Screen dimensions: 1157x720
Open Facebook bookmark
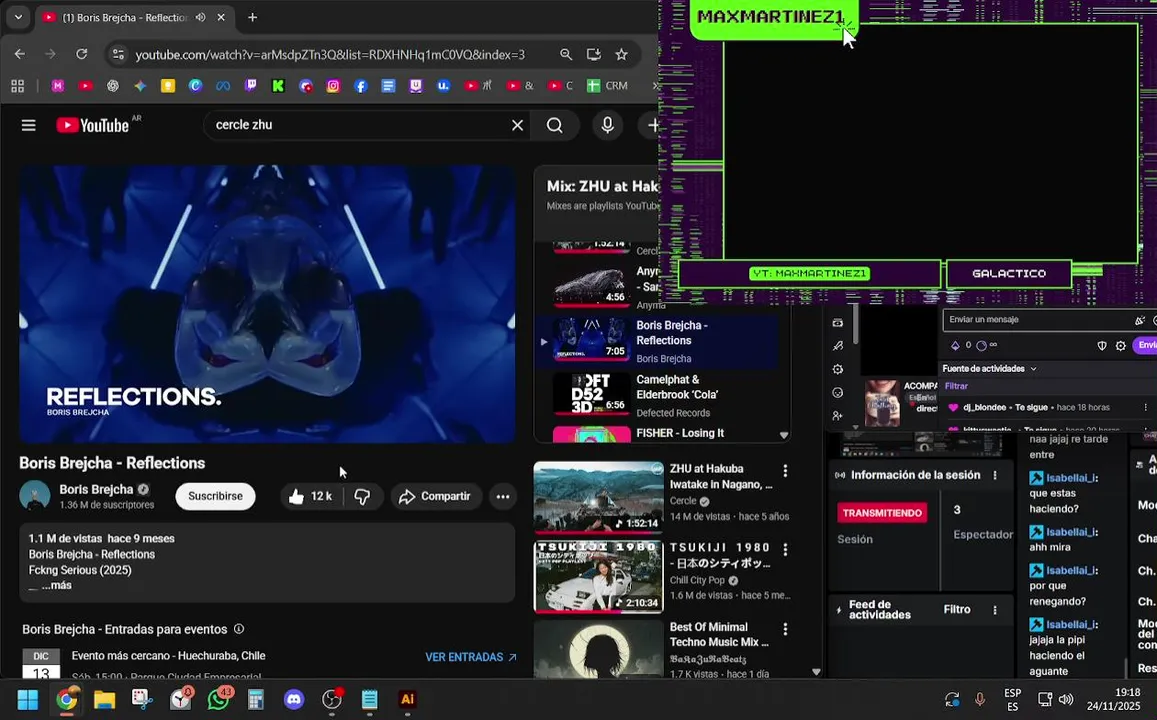pyautogui.click(x=361, y=86)
